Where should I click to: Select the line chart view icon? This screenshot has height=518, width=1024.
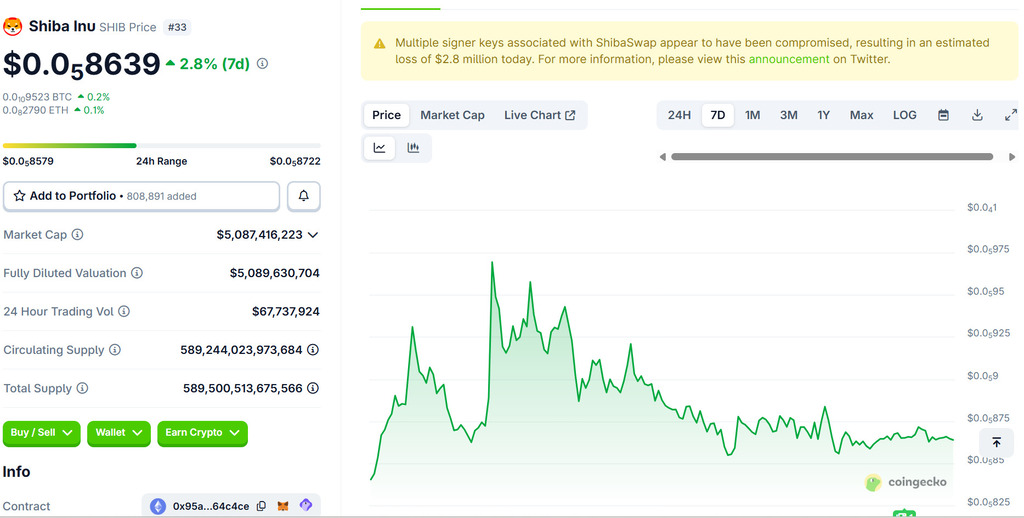pos(380,148)
